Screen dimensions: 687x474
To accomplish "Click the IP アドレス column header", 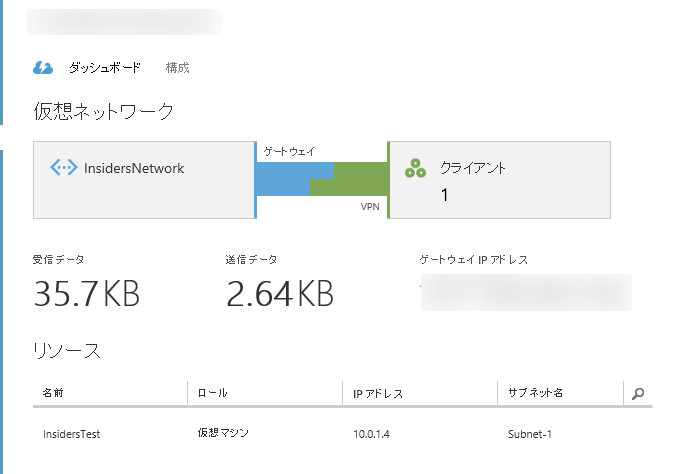I will click(x=378, y=394).
